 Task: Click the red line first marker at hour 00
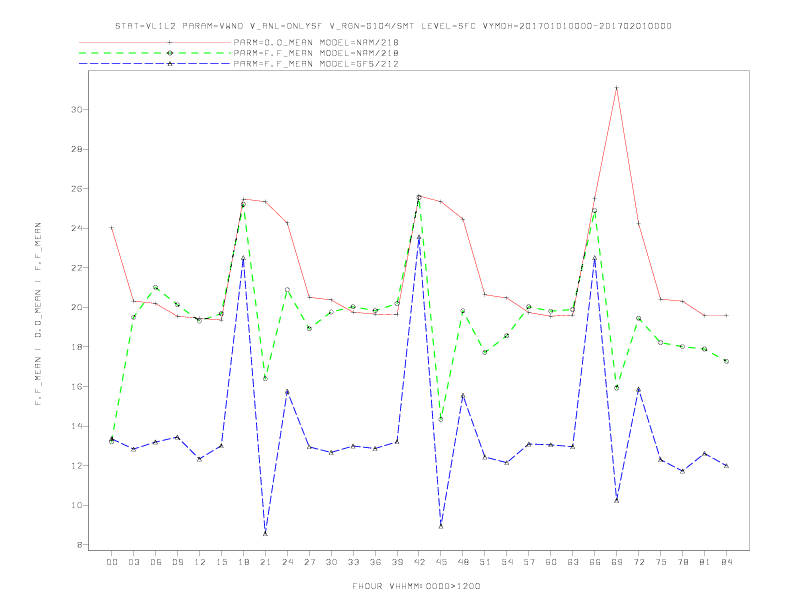[x=112, y=228]
